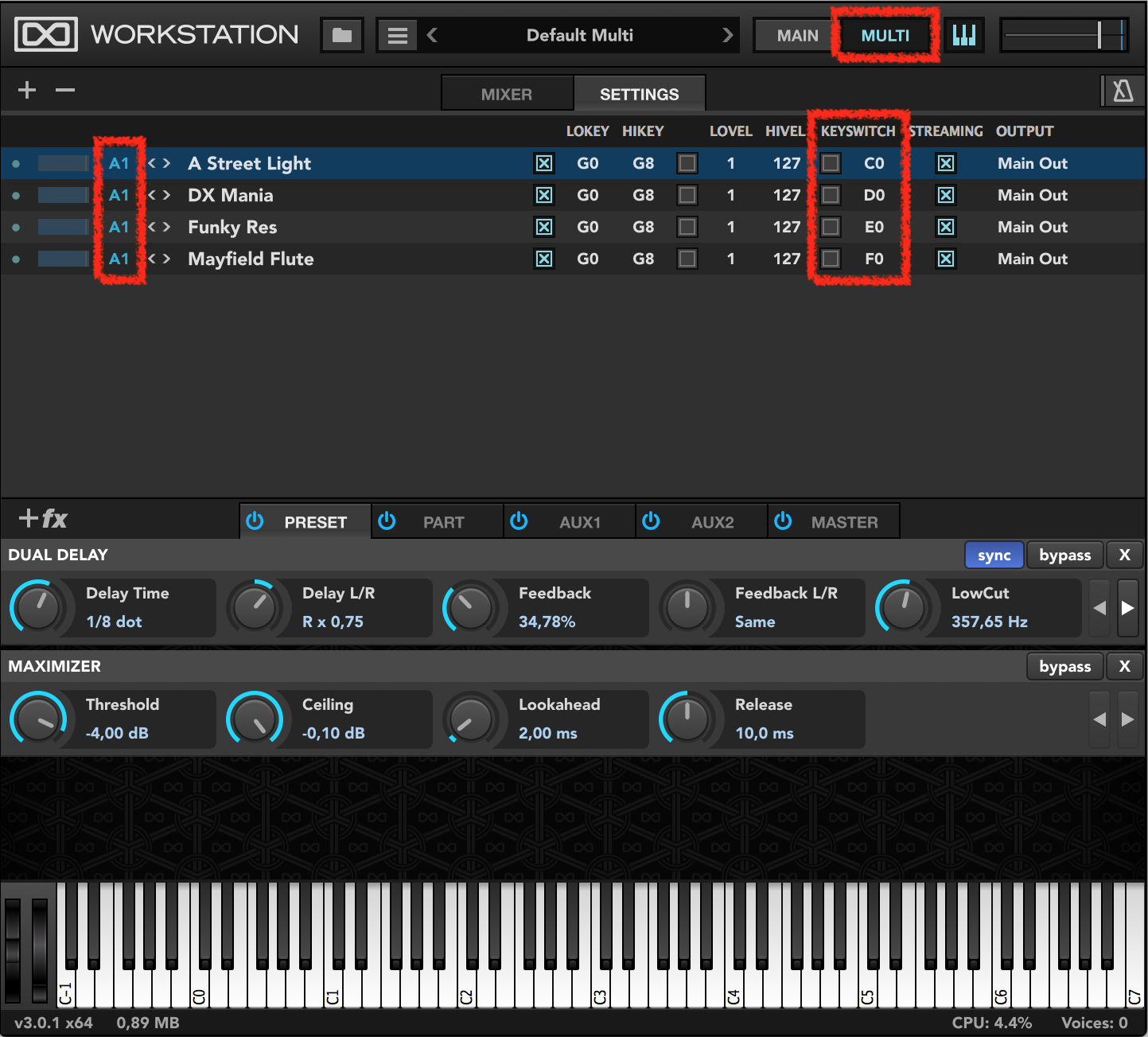Open the SETTINGS tab
Viewport: 1148px width, 1037px height.
[640, 94]
